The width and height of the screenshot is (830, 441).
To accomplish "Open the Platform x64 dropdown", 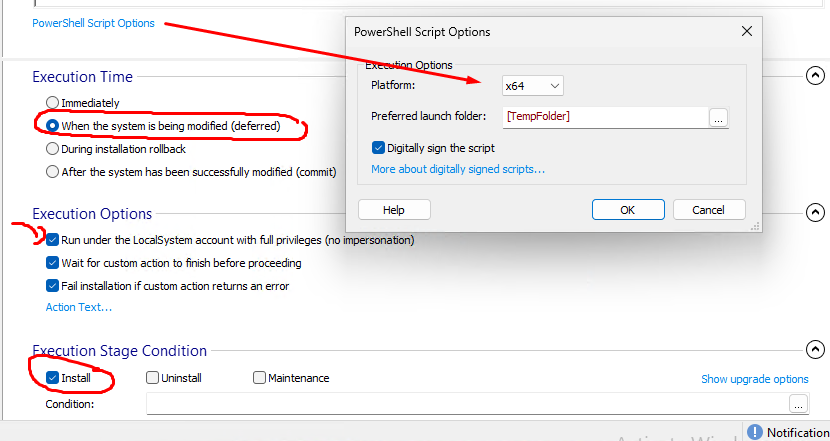I will [x=533, y=86].
